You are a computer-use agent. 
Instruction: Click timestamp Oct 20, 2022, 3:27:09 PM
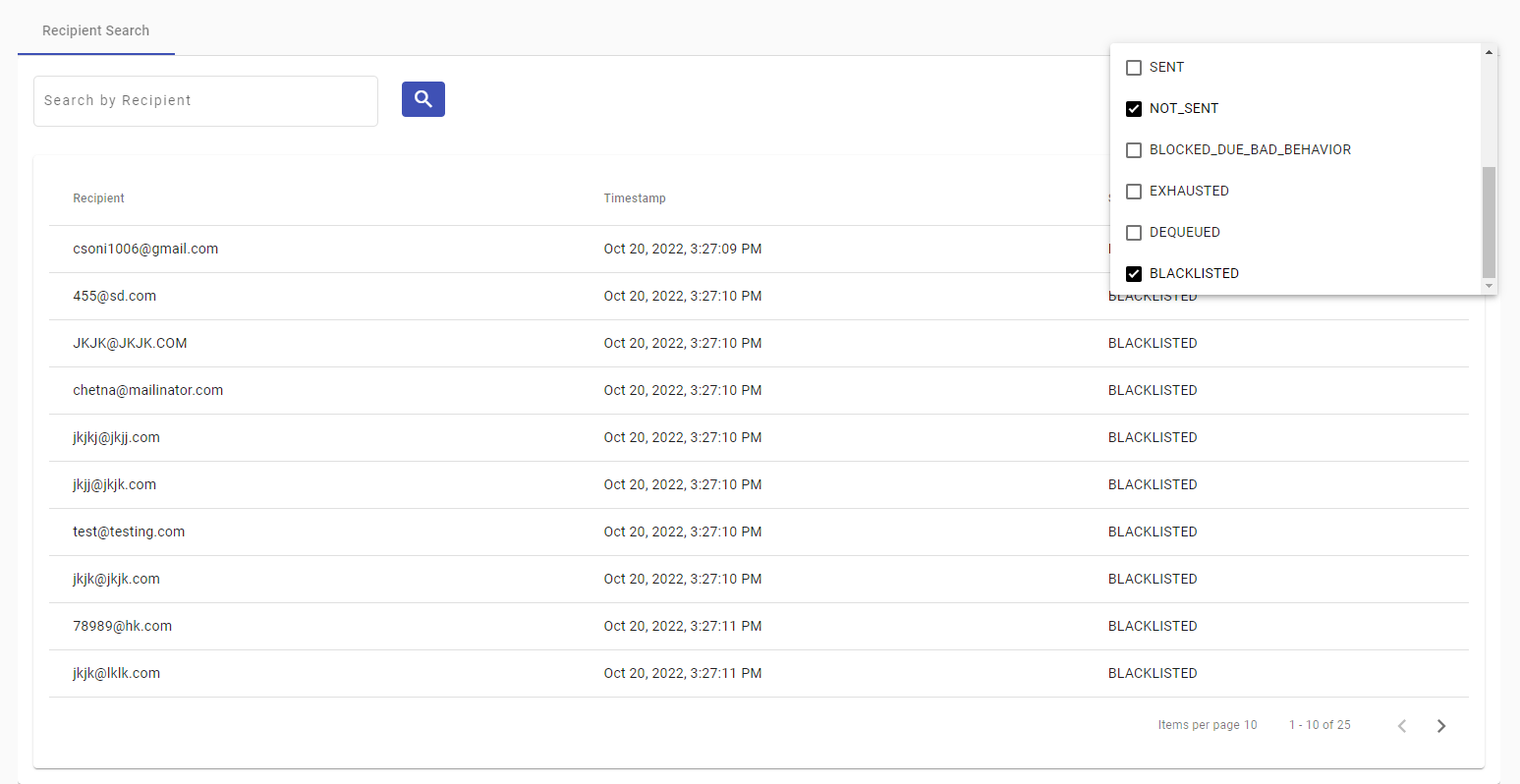click(x=683, y=249)
